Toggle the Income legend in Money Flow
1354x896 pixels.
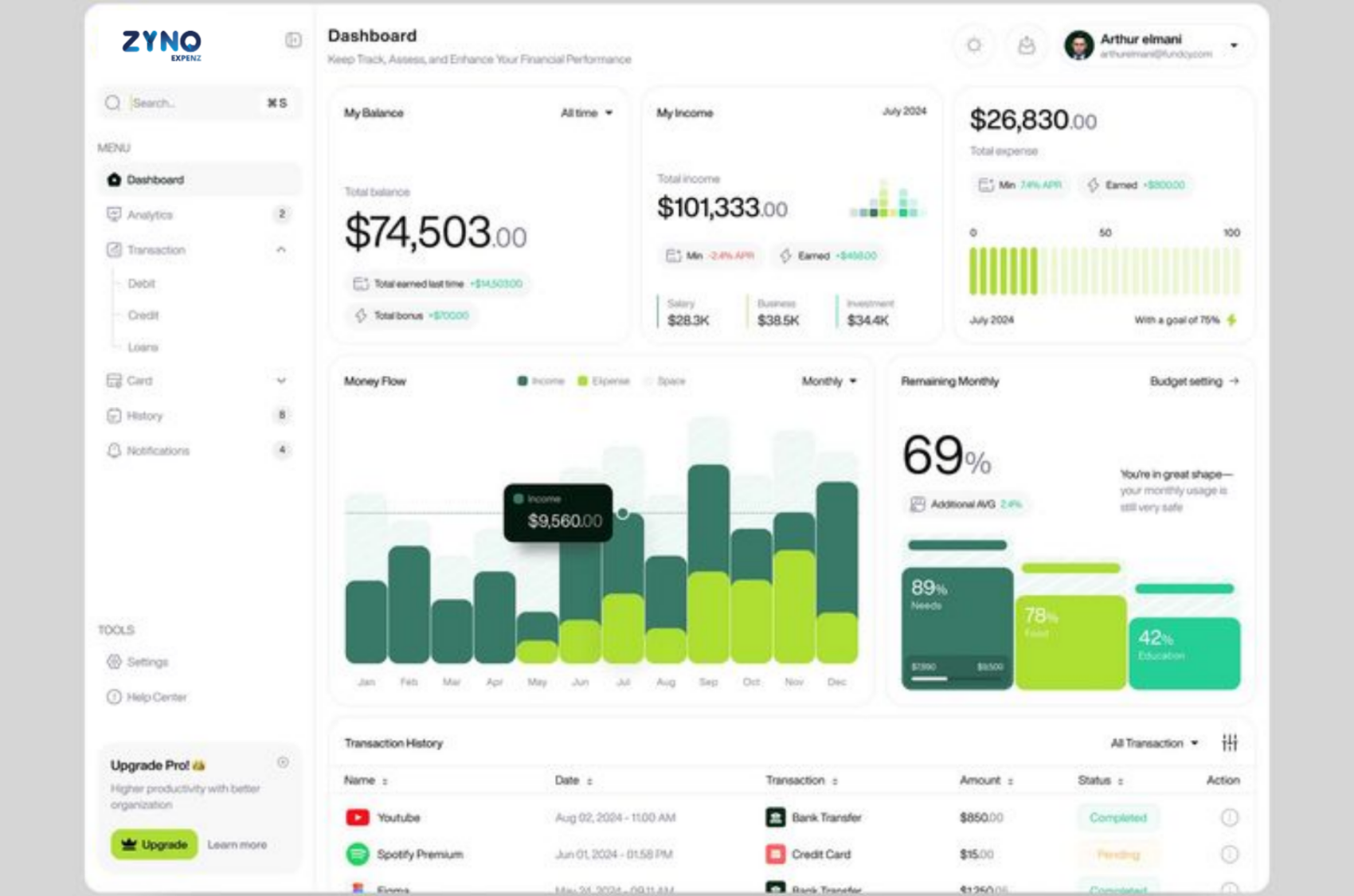(541, 381)
